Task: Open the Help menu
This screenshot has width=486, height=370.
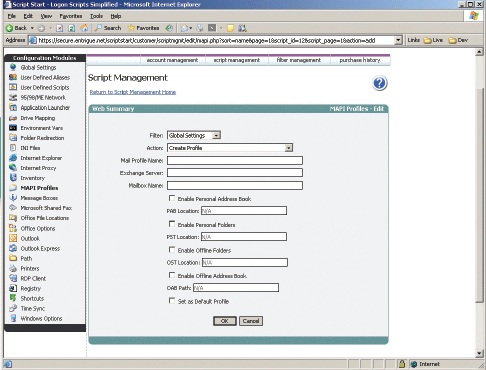Action: [116, 16]
